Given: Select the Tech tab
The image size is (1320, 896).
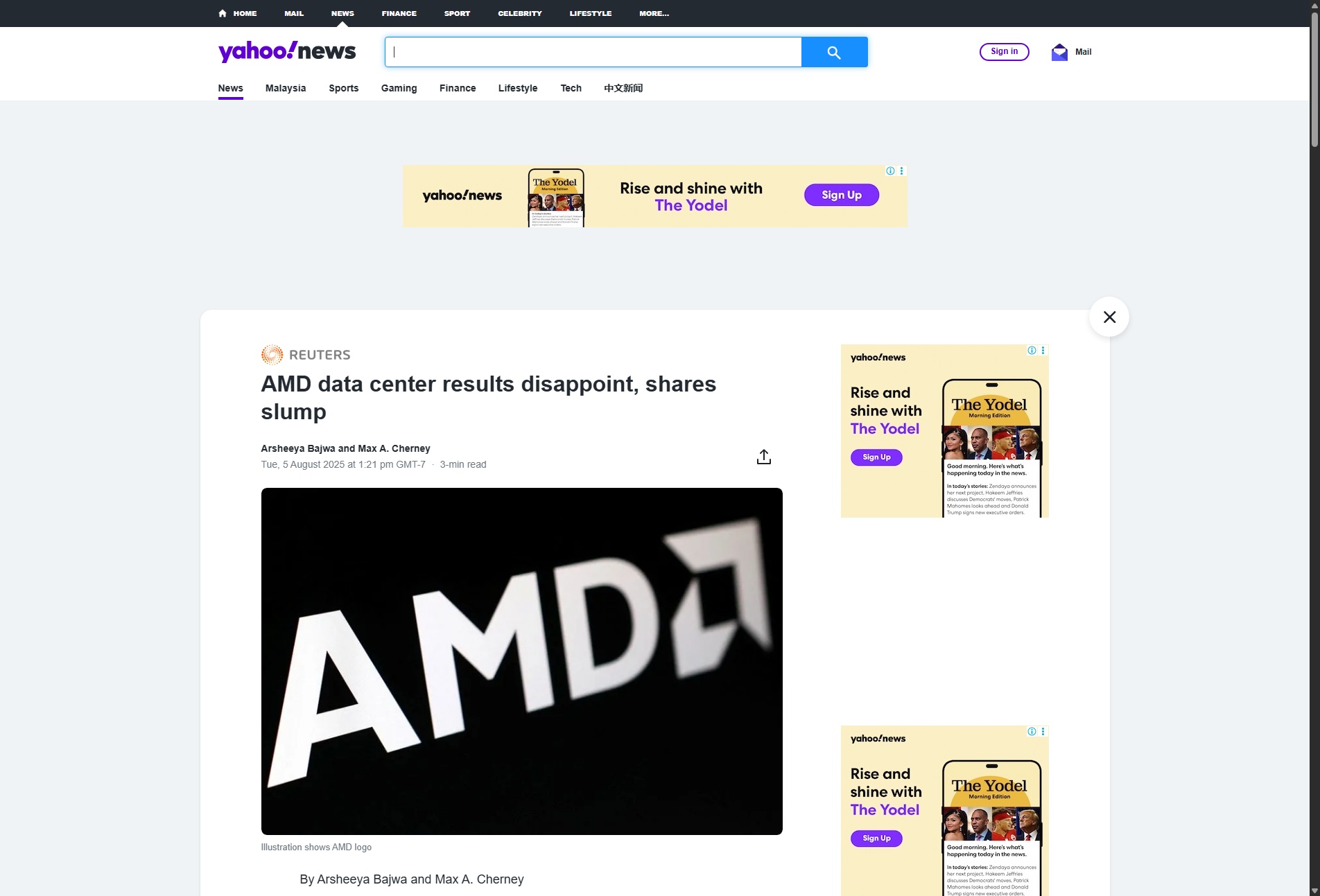Looking at the screenshot, I should [x=571, y=88].
